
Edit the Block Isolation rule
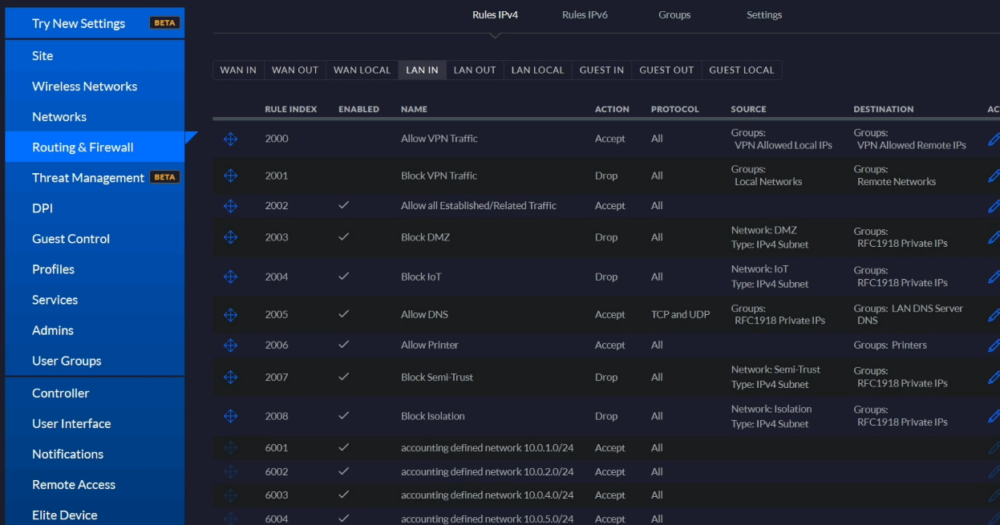click(x=994, y=416)
